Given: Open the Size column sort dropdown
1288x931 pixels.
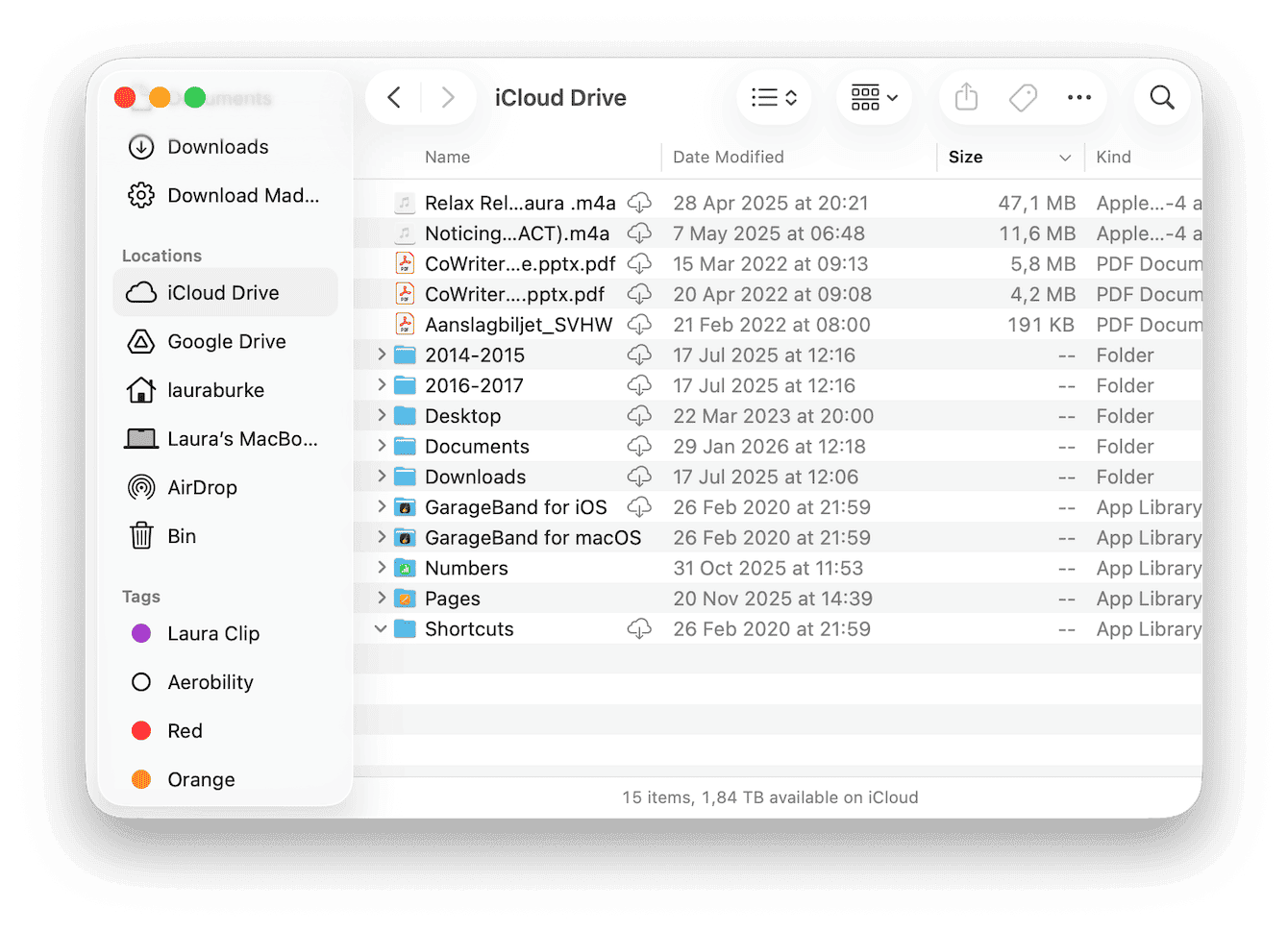Looking at the screenshot, I should pos(1065,157).
